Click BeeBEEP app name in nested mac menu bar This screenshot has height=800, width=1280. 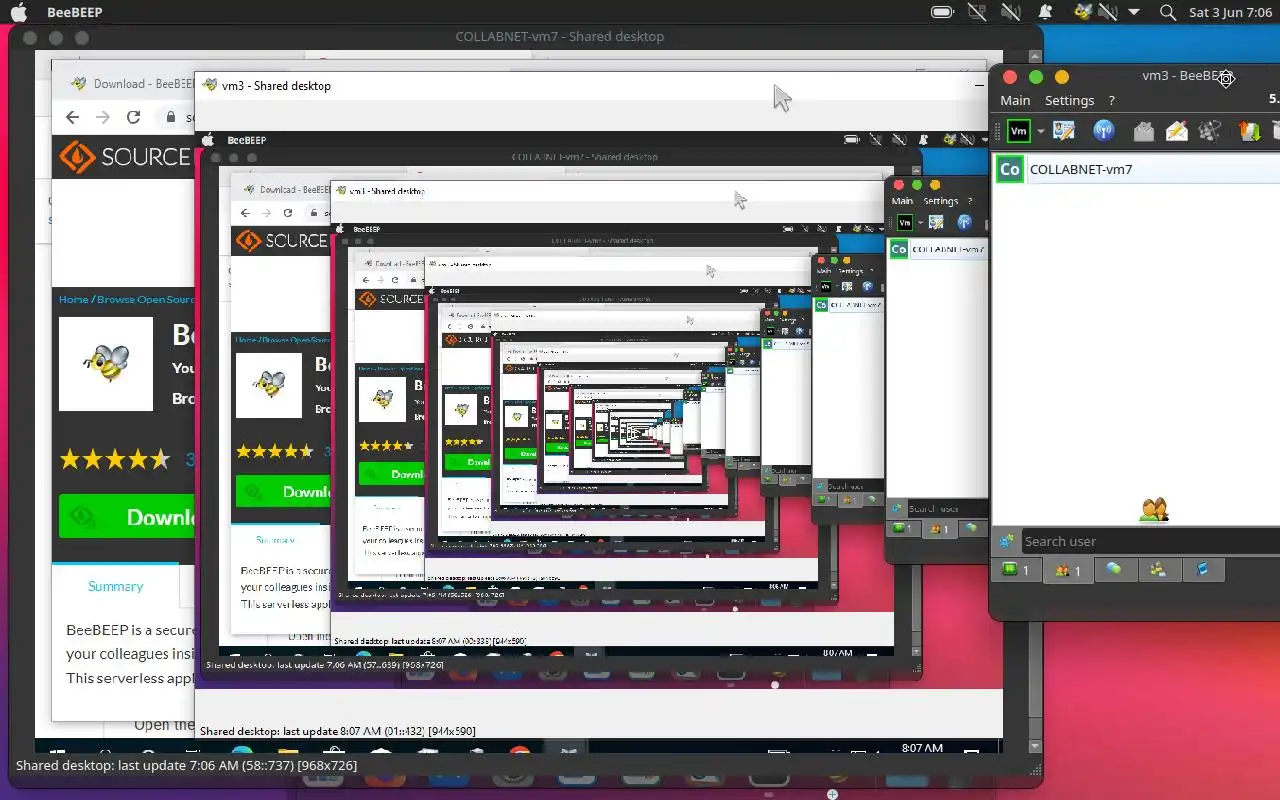(x=247, y=141)
